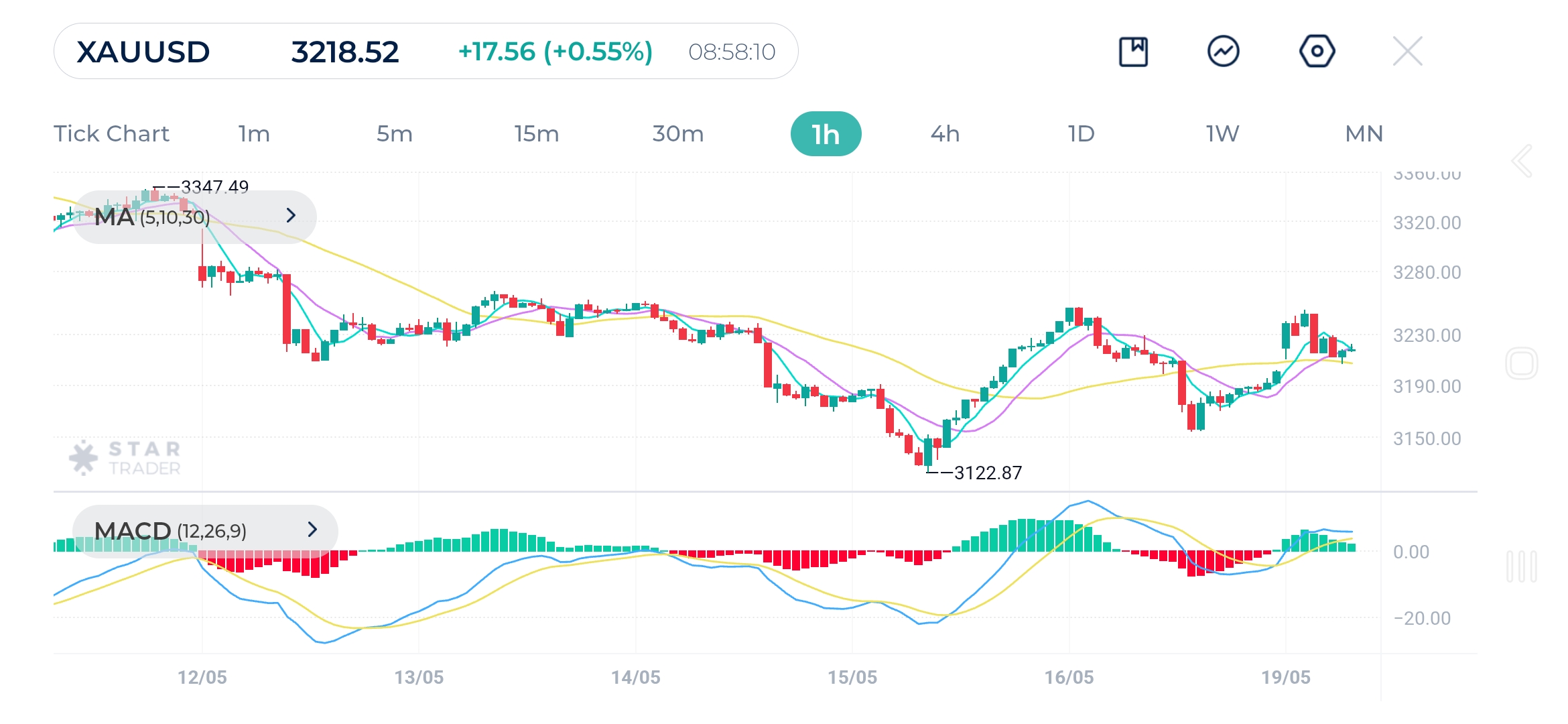Re-select the active 1h timeframe pill

[x=826, y=133]
